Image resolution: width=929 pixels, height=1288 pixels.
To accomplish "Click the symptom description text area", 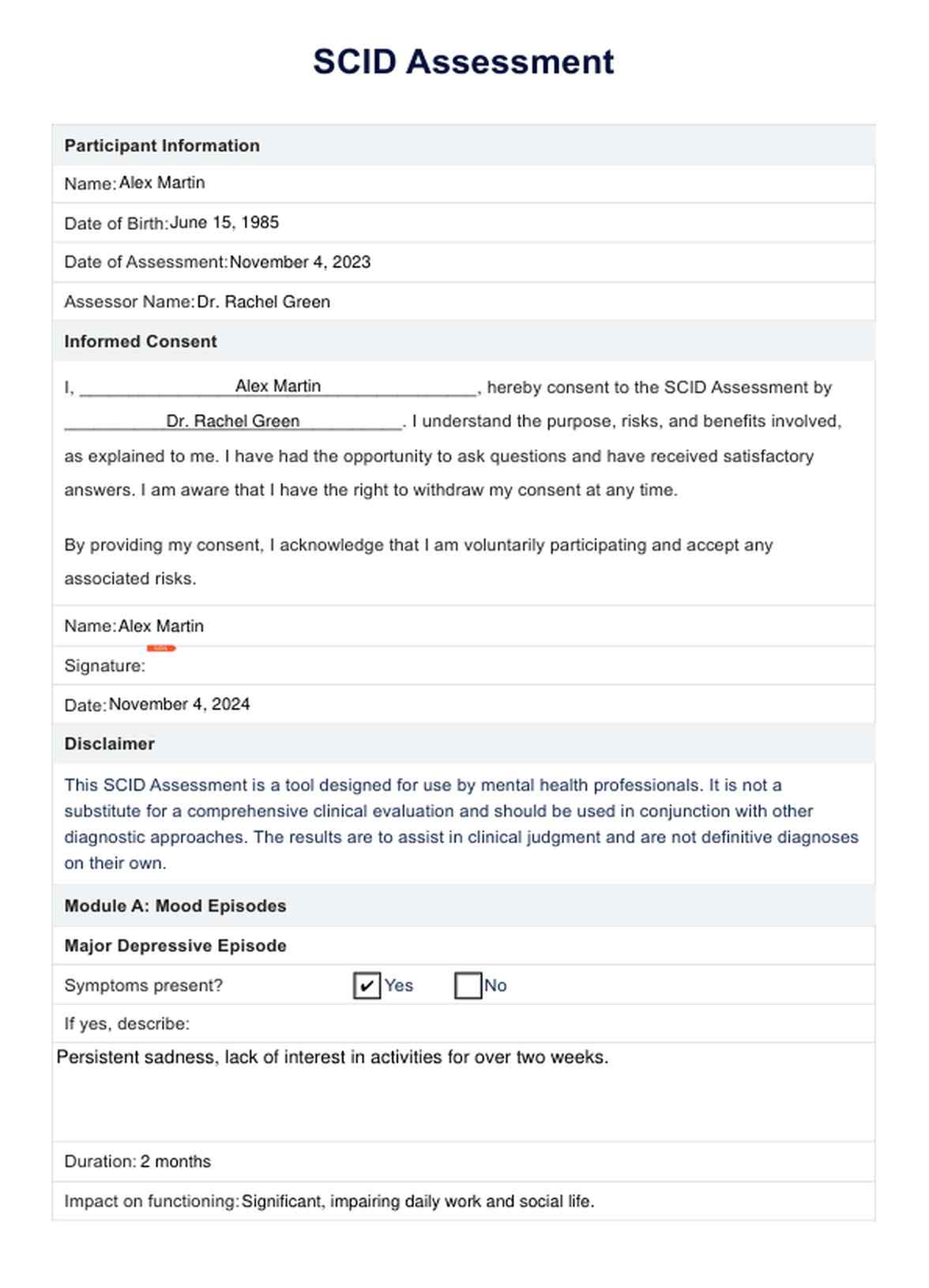I will click(463, 1090).
